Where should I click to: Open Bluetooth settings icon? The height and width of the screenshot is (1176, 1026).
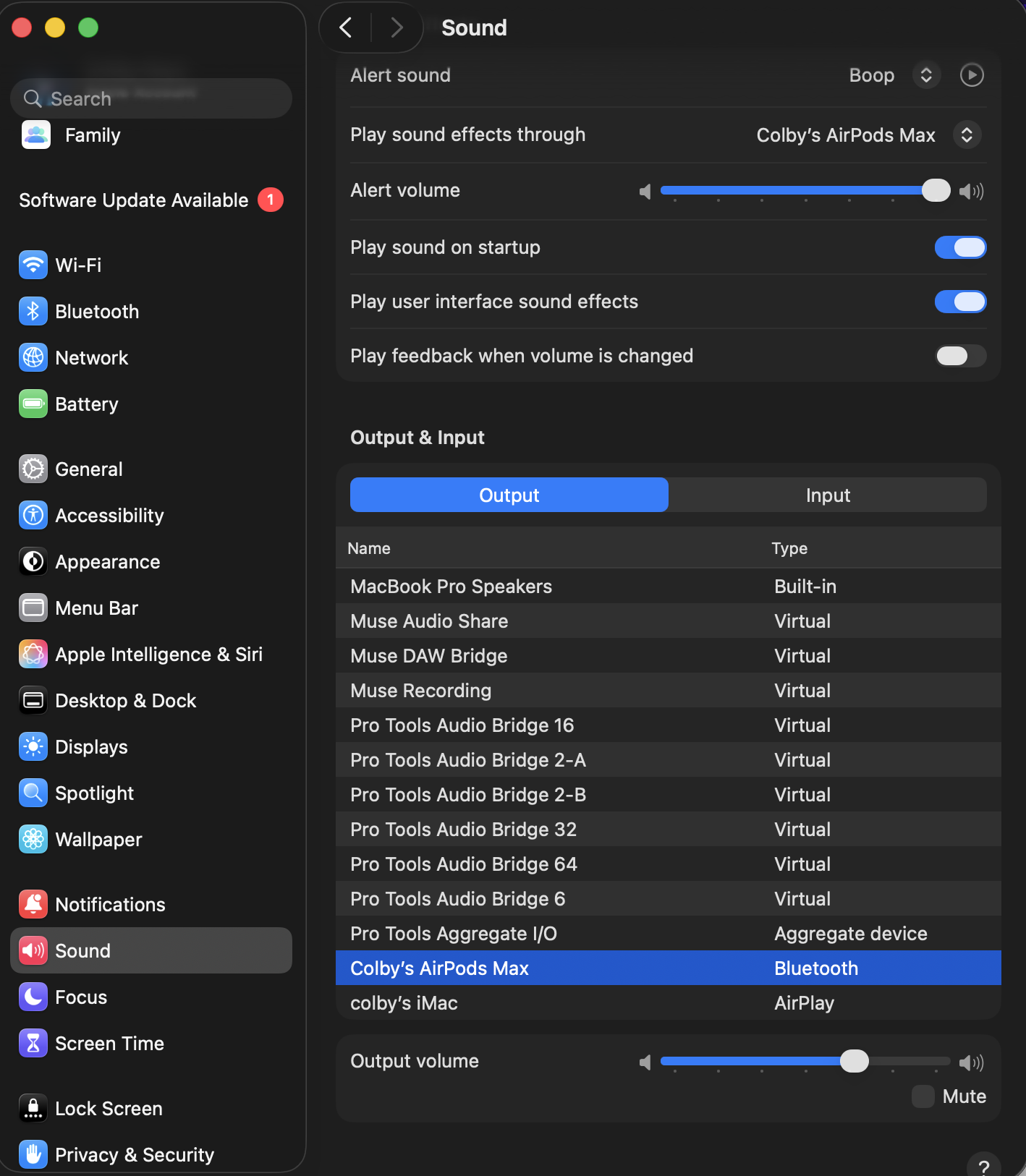pos(33,311)
